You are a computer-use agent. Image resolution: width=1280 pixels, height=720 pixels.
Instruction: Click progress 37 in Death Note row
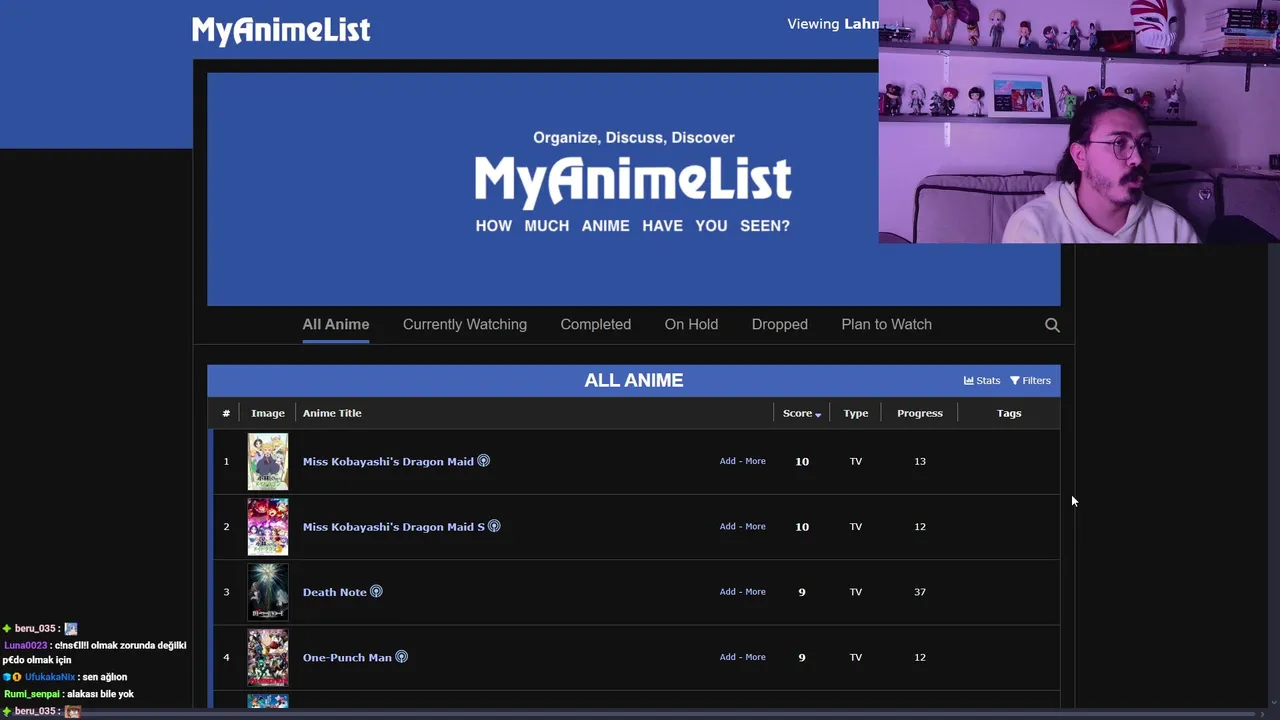920,592
